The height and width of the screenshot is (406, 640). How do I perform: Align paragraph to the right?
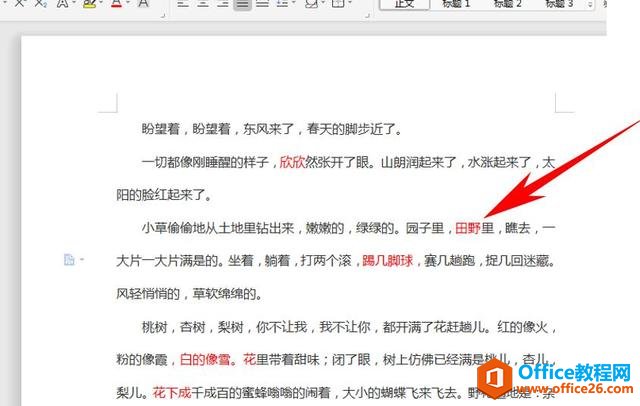(x=222, y=3)
